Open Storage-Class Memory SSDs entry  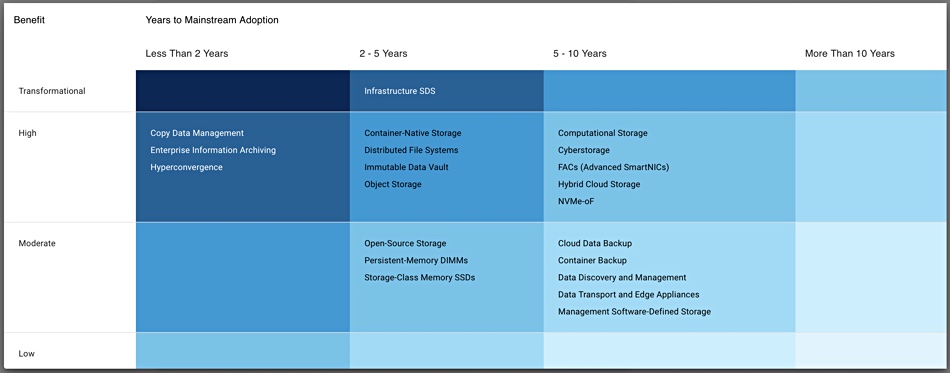tap(420, 277)
